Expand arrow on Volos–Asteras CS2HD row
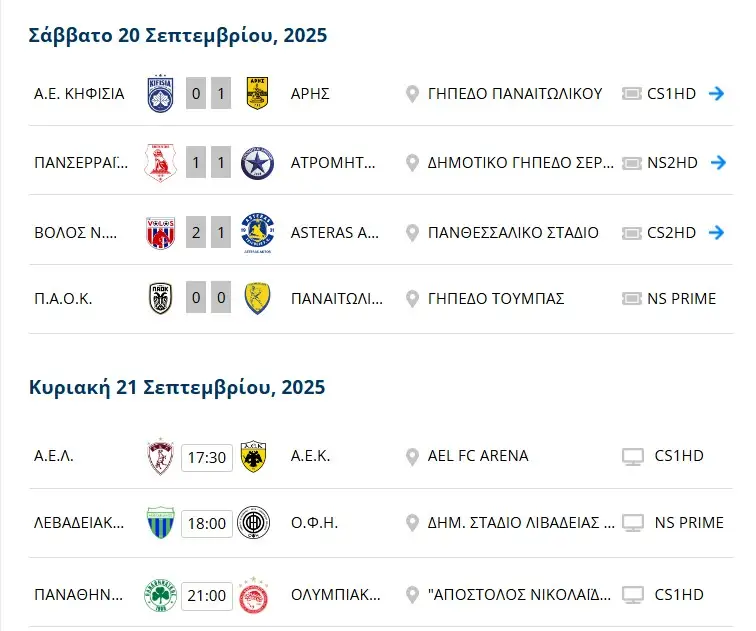This screenshot has width=756, height=631. 716,233
